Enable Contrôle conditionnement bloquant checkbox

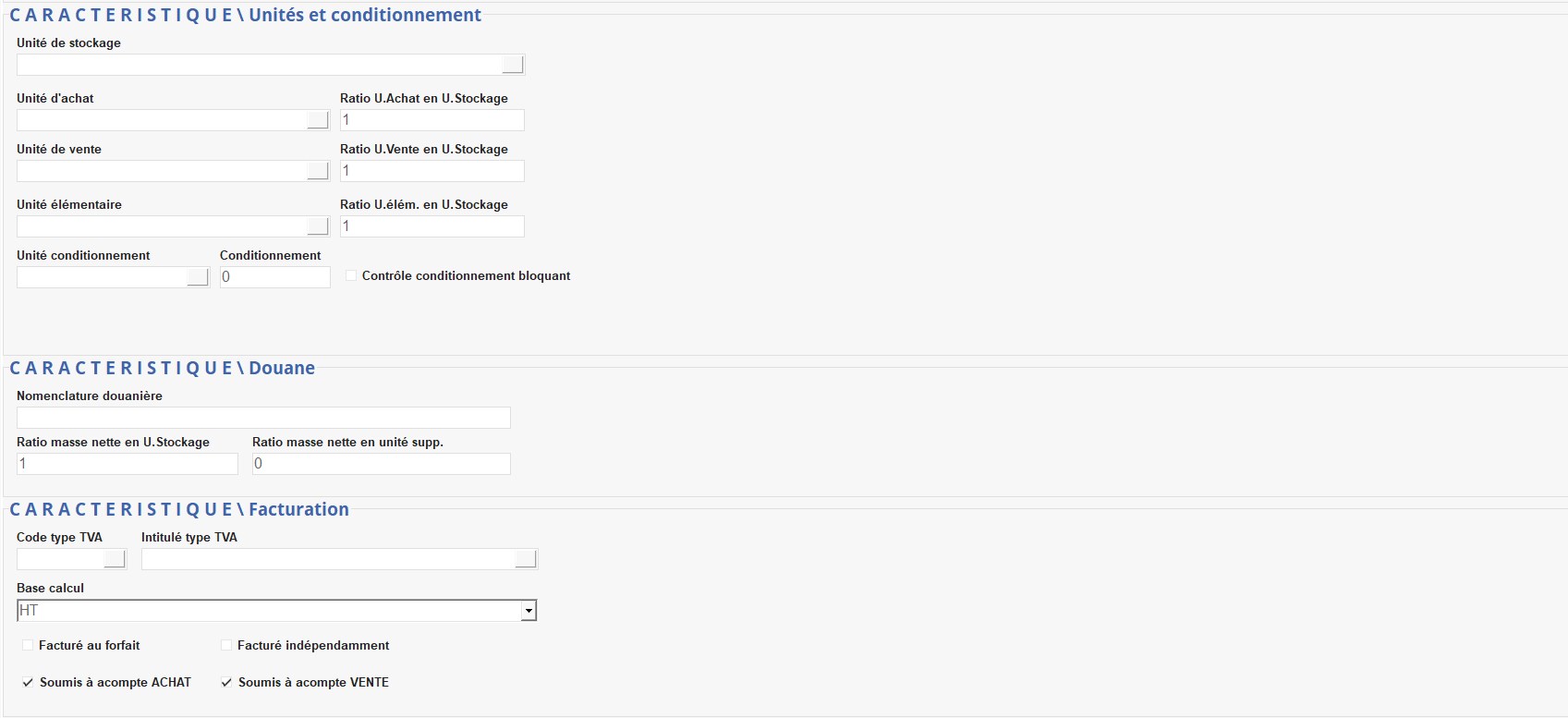pos(351,275)
